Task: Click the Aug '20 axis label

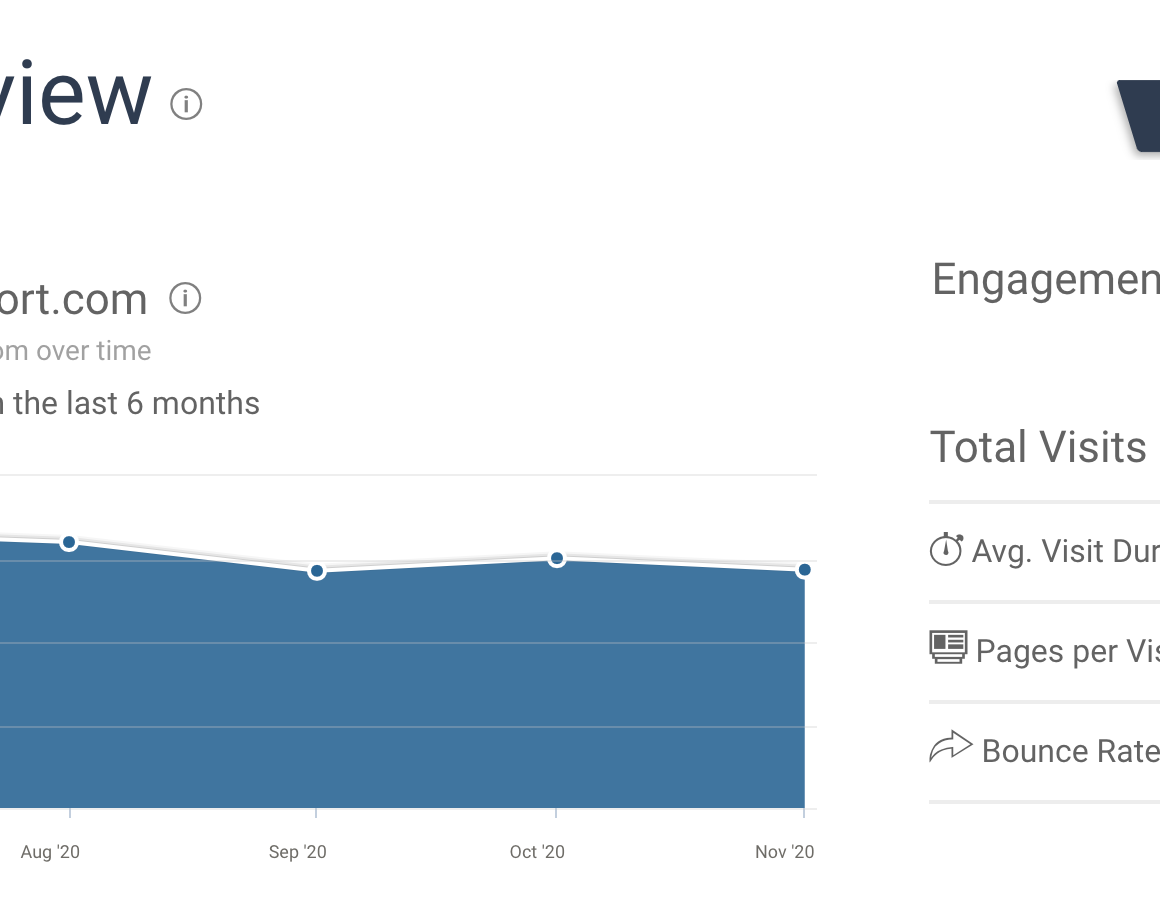Action: [x=50, y=852]
